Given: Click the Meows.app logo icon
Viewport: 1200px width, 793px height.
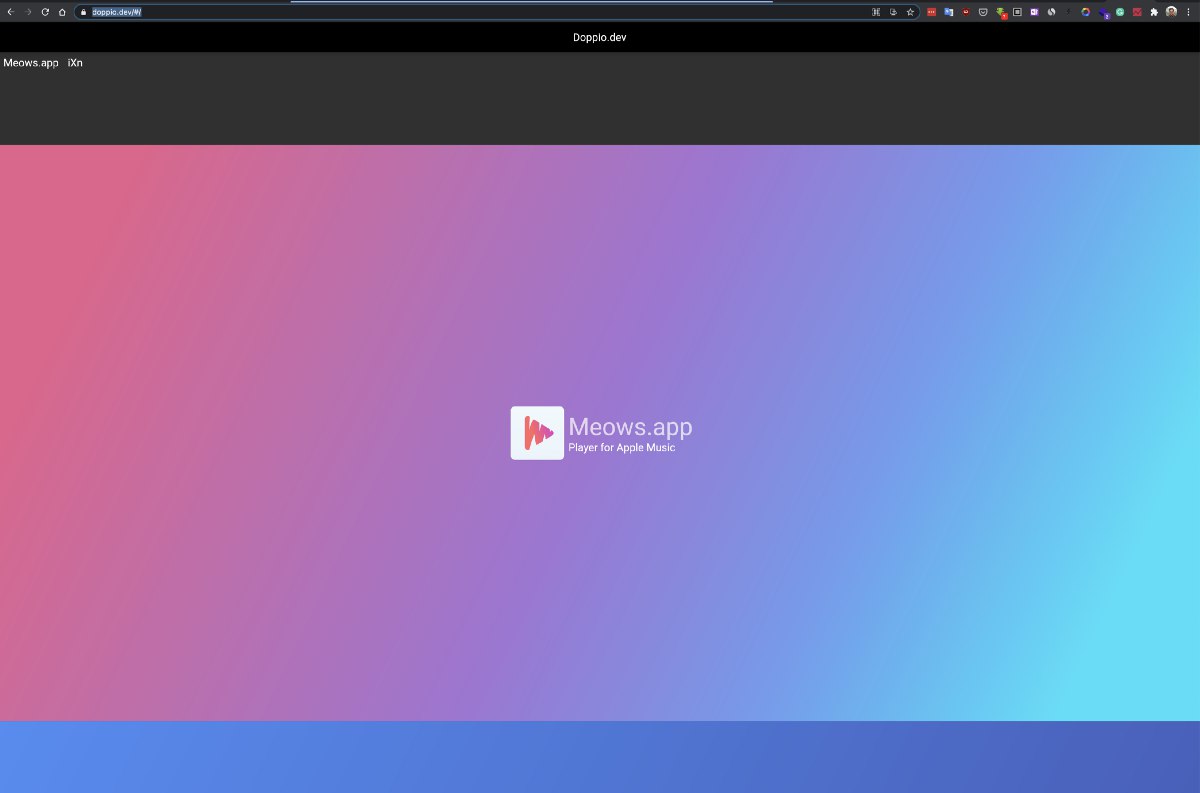Looking at the screenshot, I should (537, 433).
